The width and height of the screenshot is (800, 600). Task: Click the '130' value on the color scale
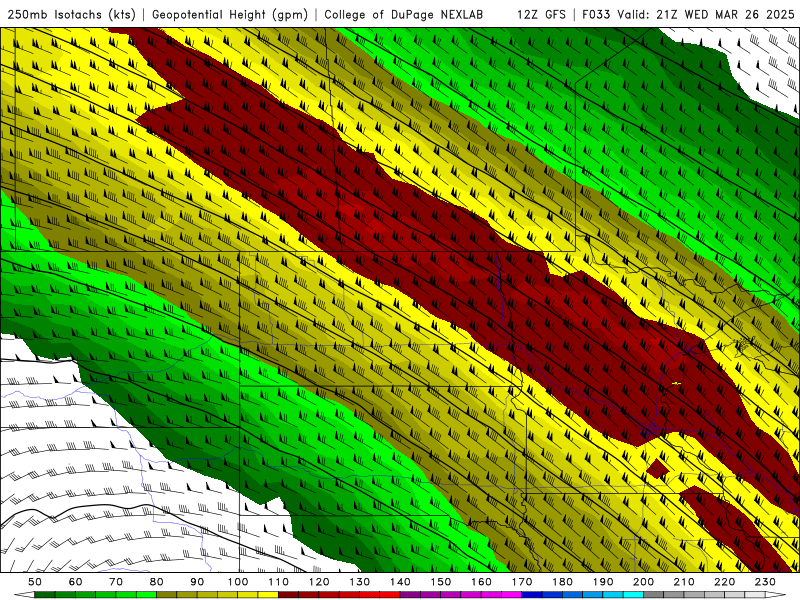[x=360, y=582]
